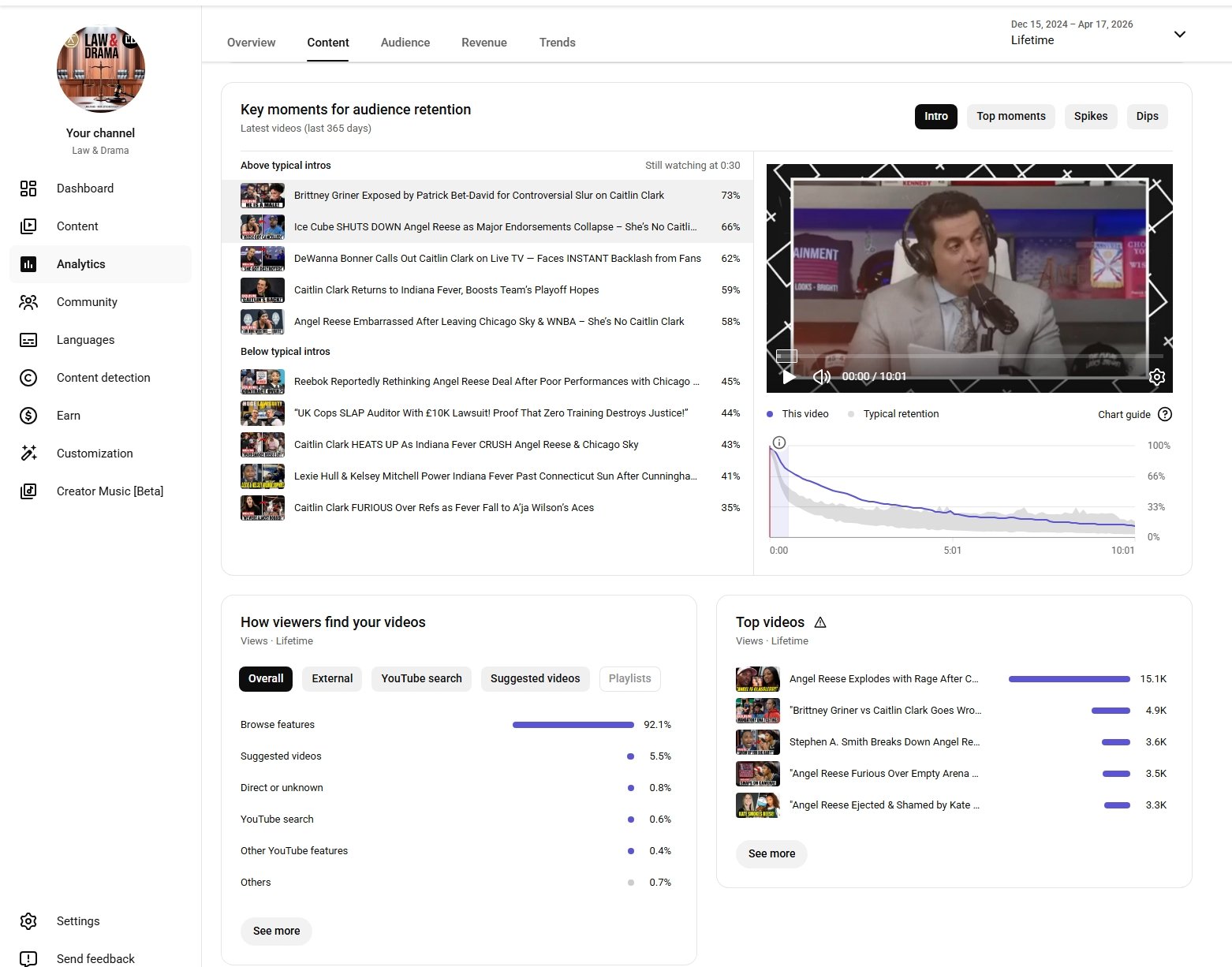This screenshot has width=1232, height=967.
Task: Filter traffic sources by YouTube search
Action: coord(421,679)
